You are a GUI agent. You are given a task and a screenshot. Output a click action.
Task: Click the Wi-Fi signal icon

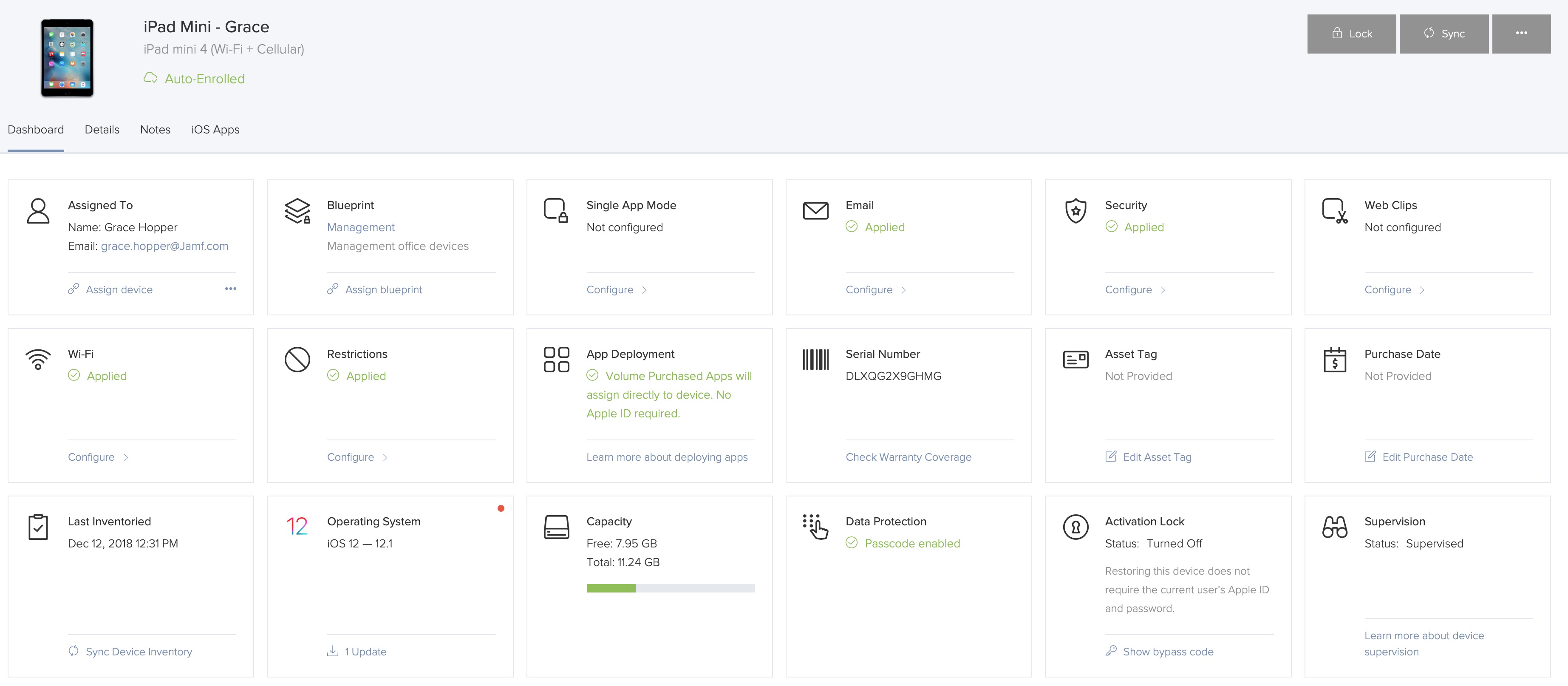pyautogui.click(x=38, y=359)
